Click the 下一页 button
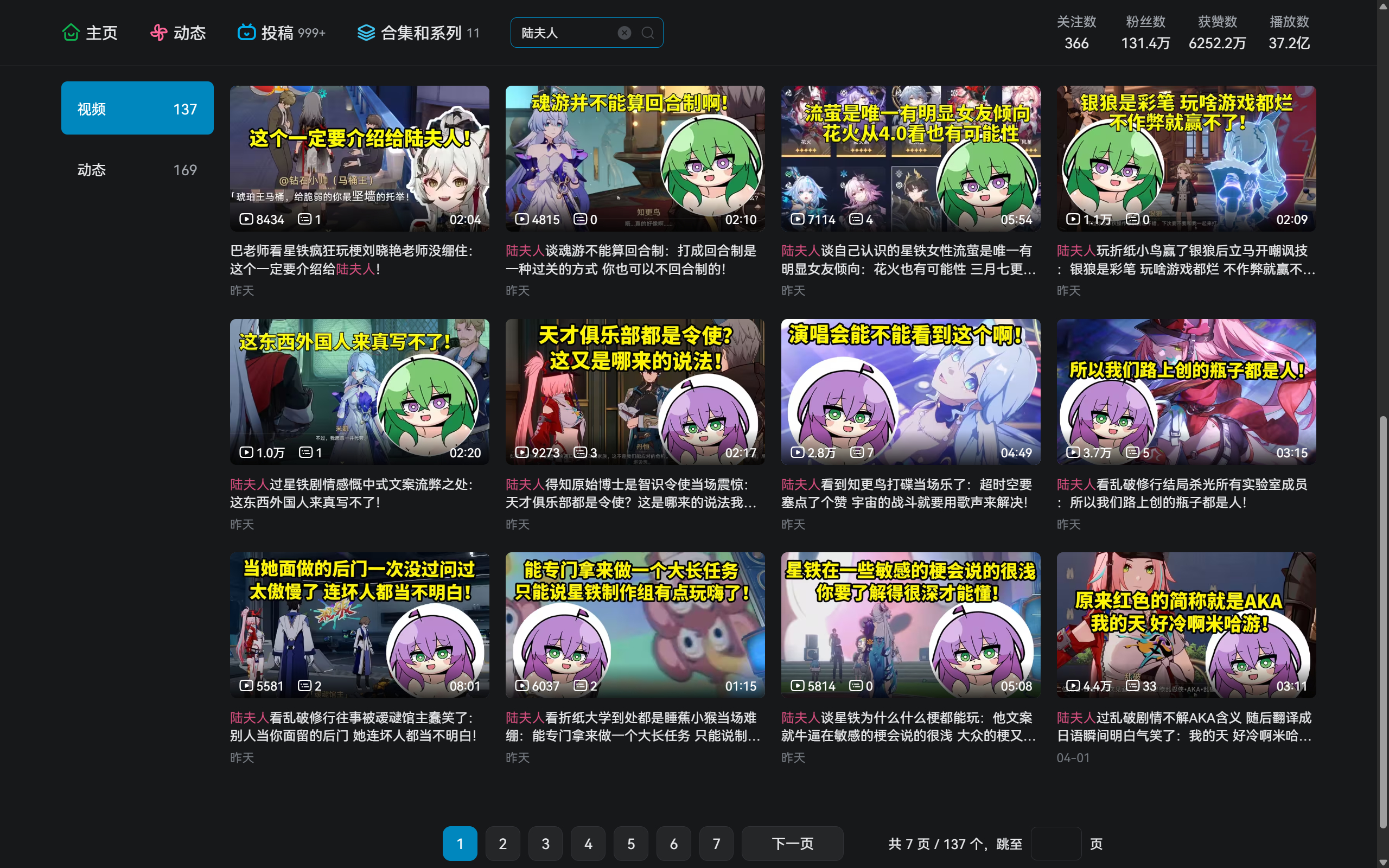This screenshot has height=868, width=1389. [792, 843]
